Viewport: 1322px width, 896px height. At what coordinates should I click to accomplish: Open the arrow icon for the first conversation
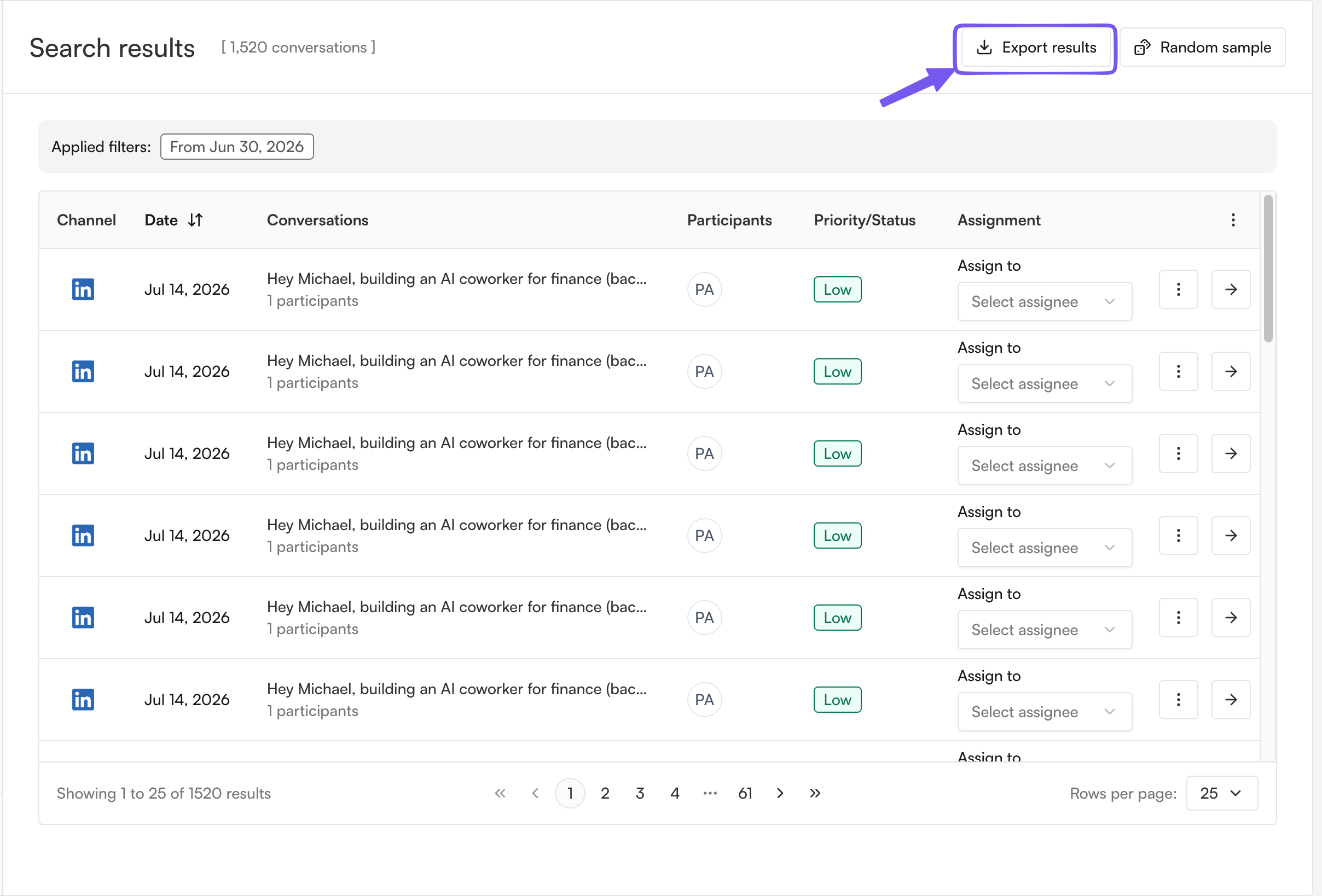[x=1231, y=289]
